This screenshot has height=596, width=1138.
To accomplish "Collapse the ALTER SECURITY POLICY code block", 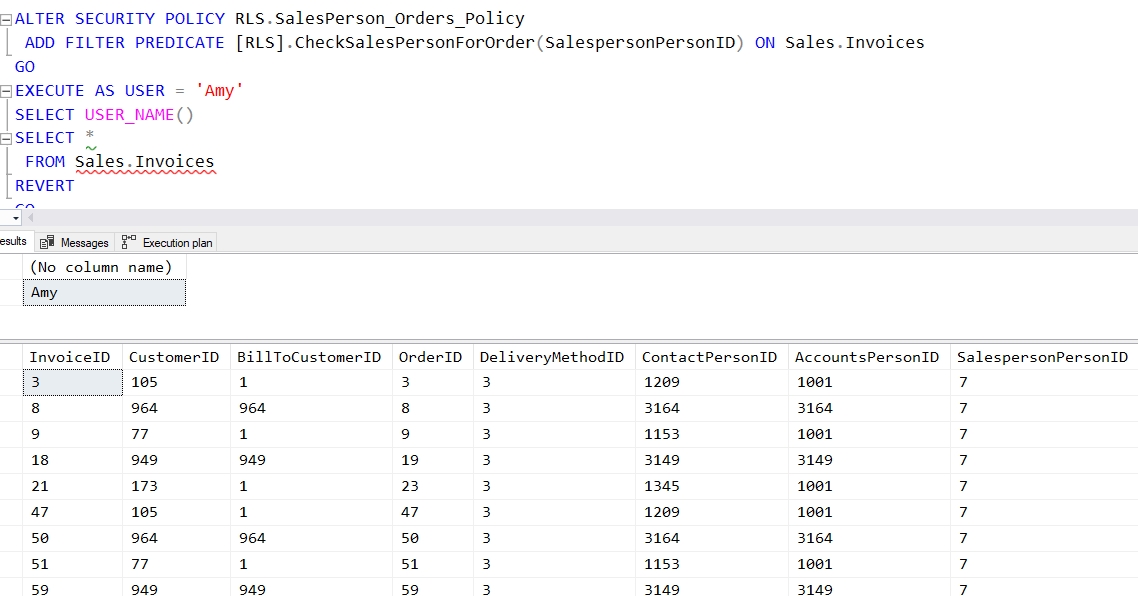I will point(6,20).
